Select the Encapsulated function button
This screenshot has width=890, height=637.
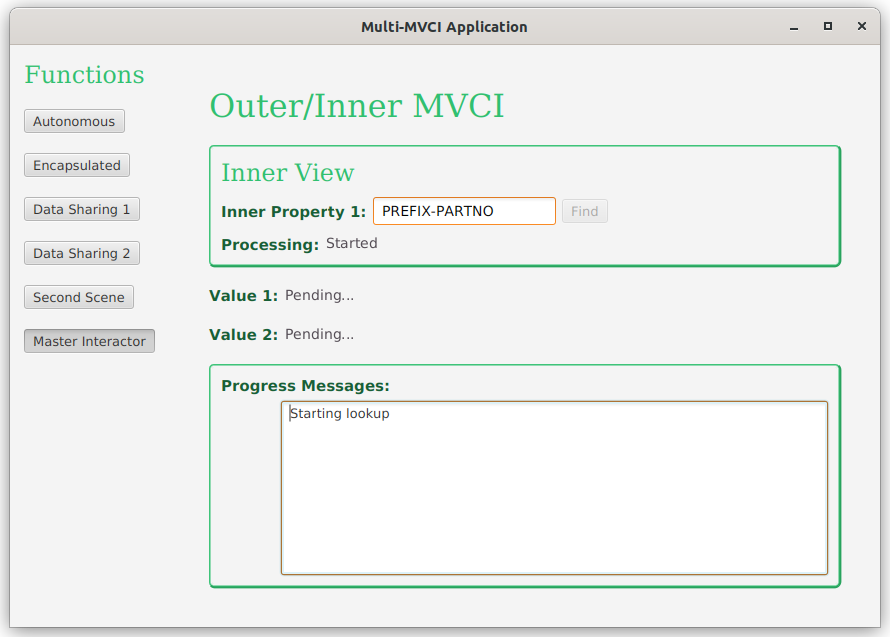(76, 165)
